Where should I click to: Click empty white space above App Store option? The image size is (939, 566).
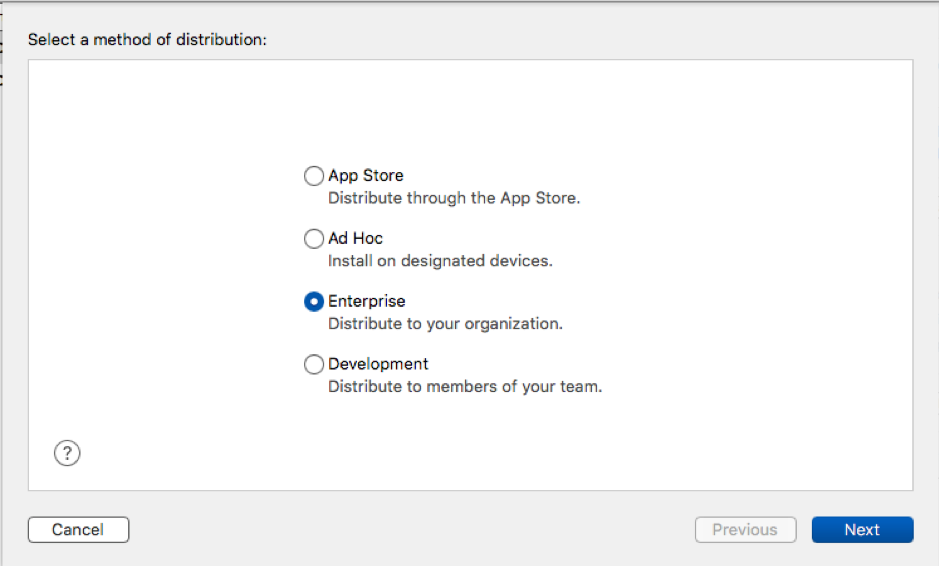470,110
